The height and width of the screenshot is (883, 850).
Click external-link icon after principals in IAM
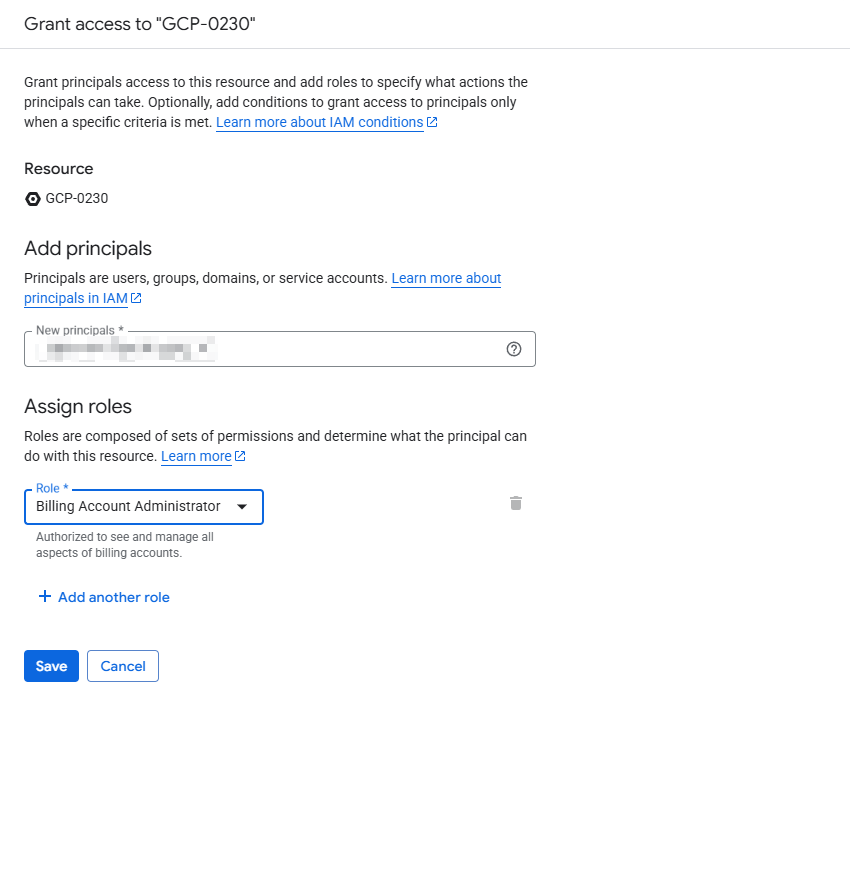coord(136,298)
